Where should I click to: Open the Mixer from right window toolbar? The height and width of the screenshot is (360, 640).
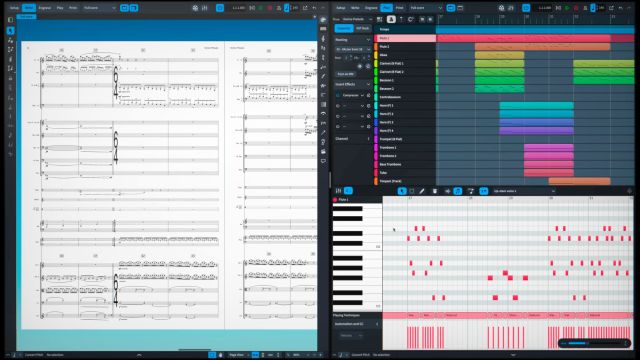click(511, 8)
